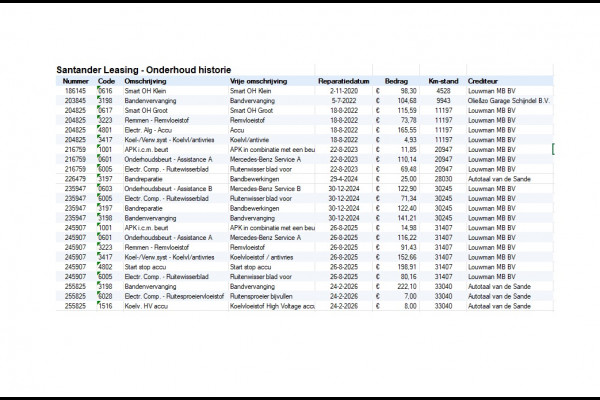Click amount cell 98,30
The width and height of the screenshot is (600, 400).
point(408,91)
